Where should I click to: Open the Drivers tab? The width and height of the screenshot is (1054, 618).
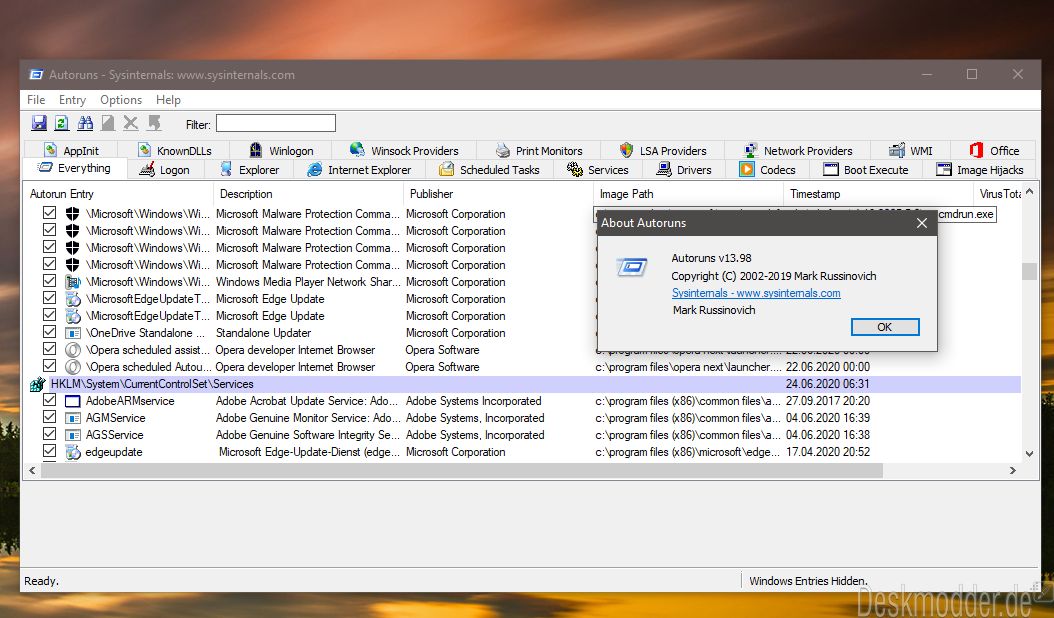point(684,170)
